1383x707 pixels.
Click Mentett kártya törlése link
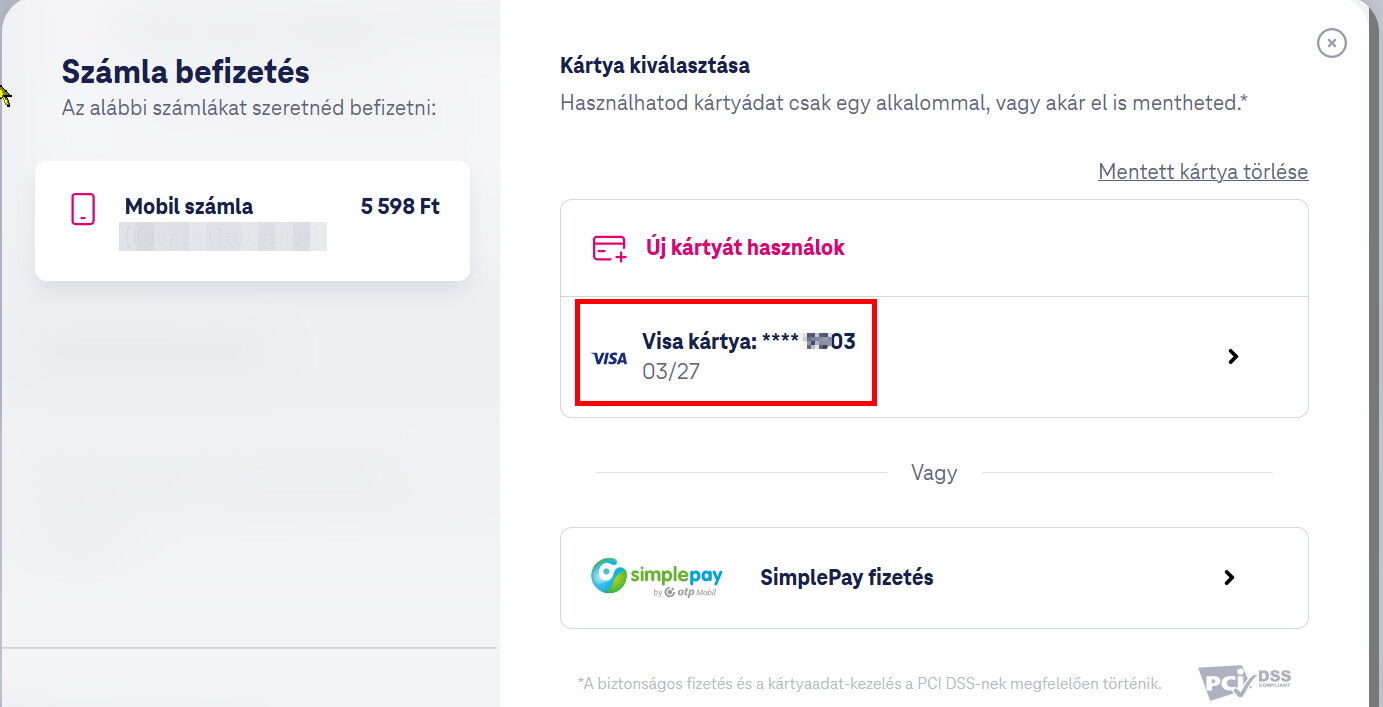tap(1203, 171)
